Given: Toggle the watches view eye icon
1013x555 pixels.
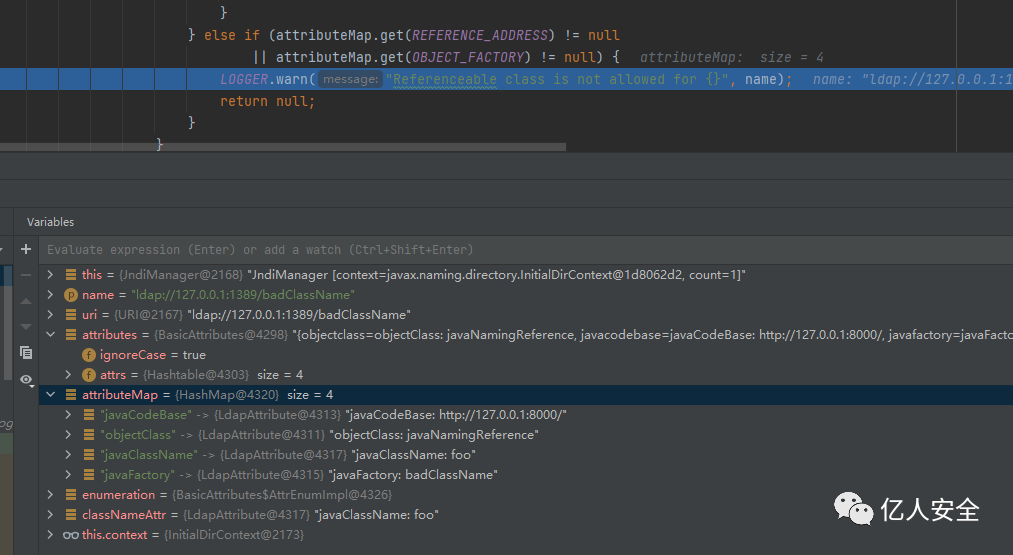Looking at the screenshot, I should pyautogui.click(x=26, y=379).
